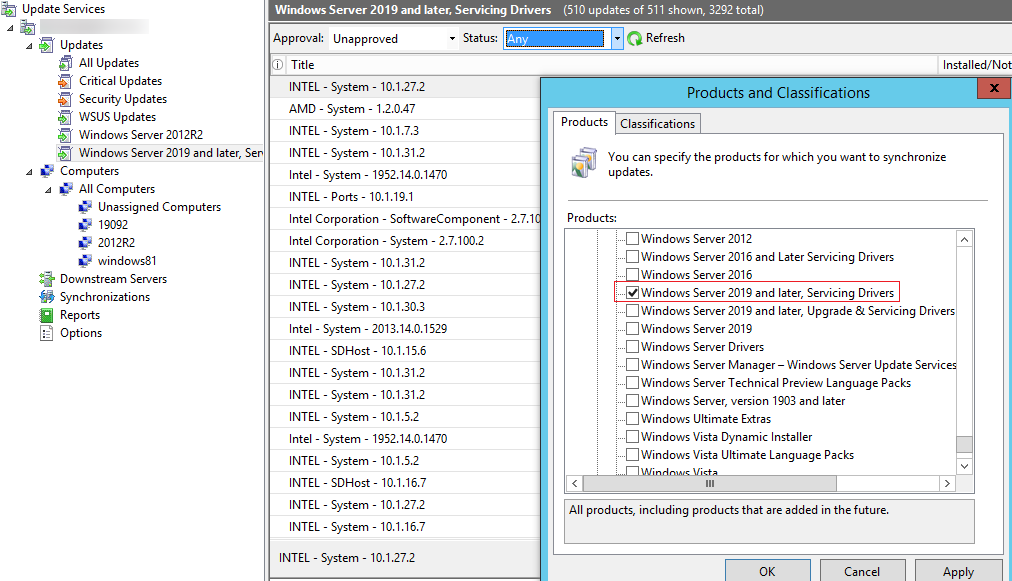The height and width of the screenshot is (581, 1012).
Task: Click the Refresh button label
Action: 665,38
